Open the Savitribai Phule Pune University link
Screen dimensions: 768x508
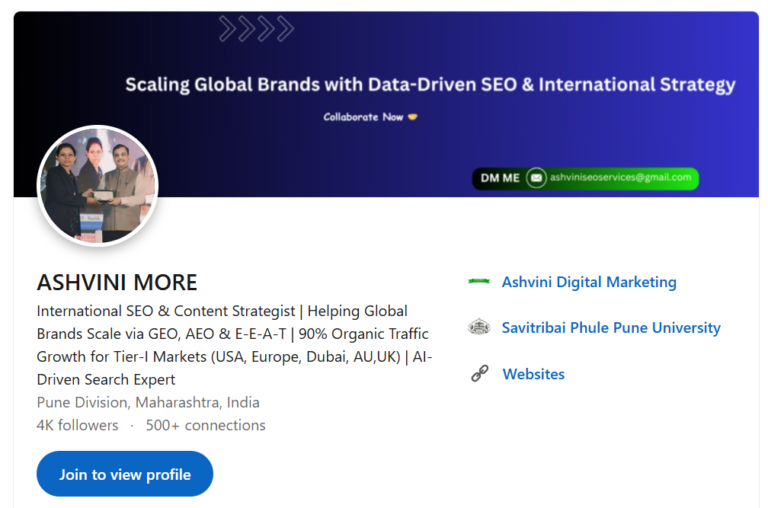(611, 328)
